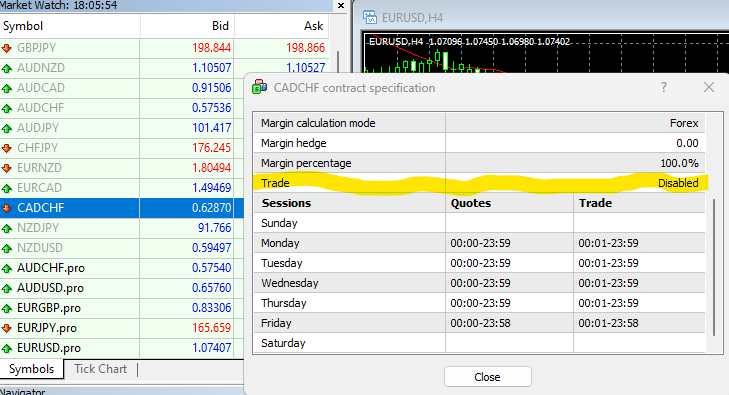Click the green up arrow icon beside AUDCHF
The width and height of the screenshot is (729, 395).
pos(7,108)
